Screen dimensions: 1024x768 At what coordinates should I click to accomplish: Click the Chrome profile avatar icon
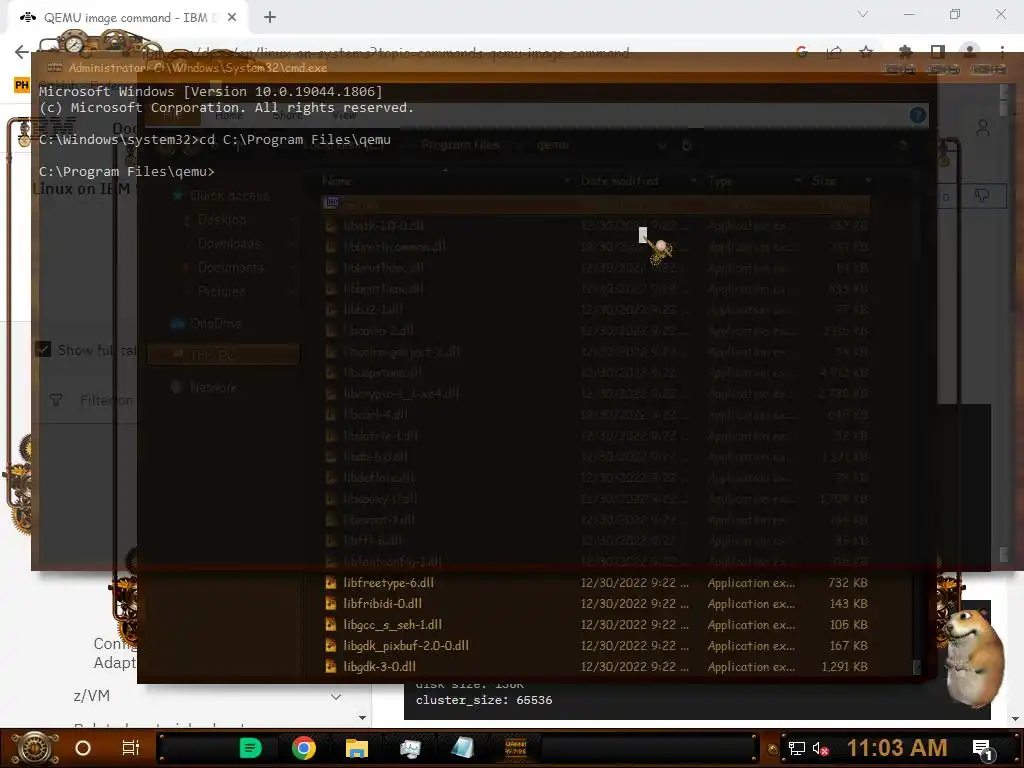[970, 52]
